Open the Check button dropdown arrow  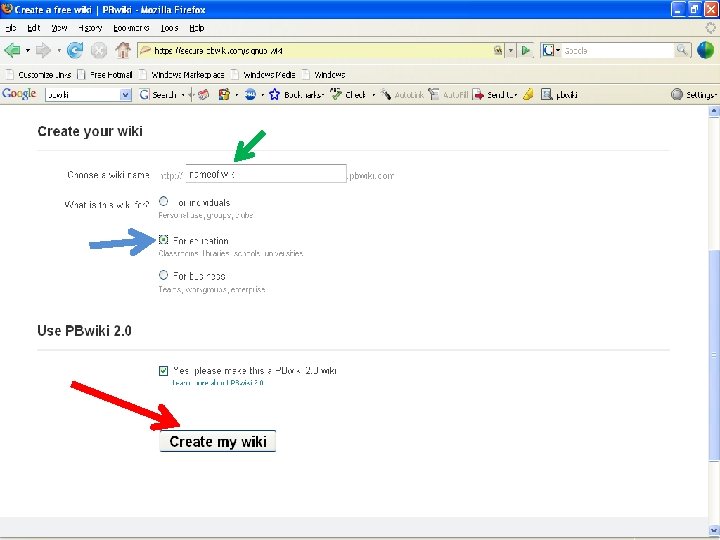coord(373,95)
